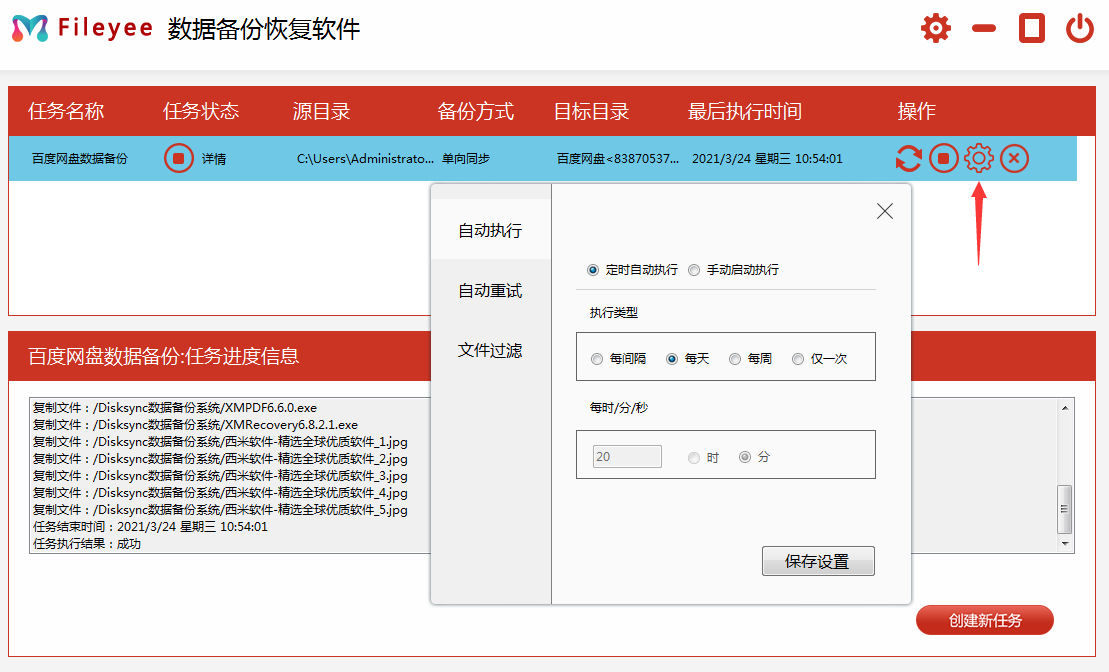Select 手动启动执行 radio option
Screen dimensions: 1109x672
694,270
